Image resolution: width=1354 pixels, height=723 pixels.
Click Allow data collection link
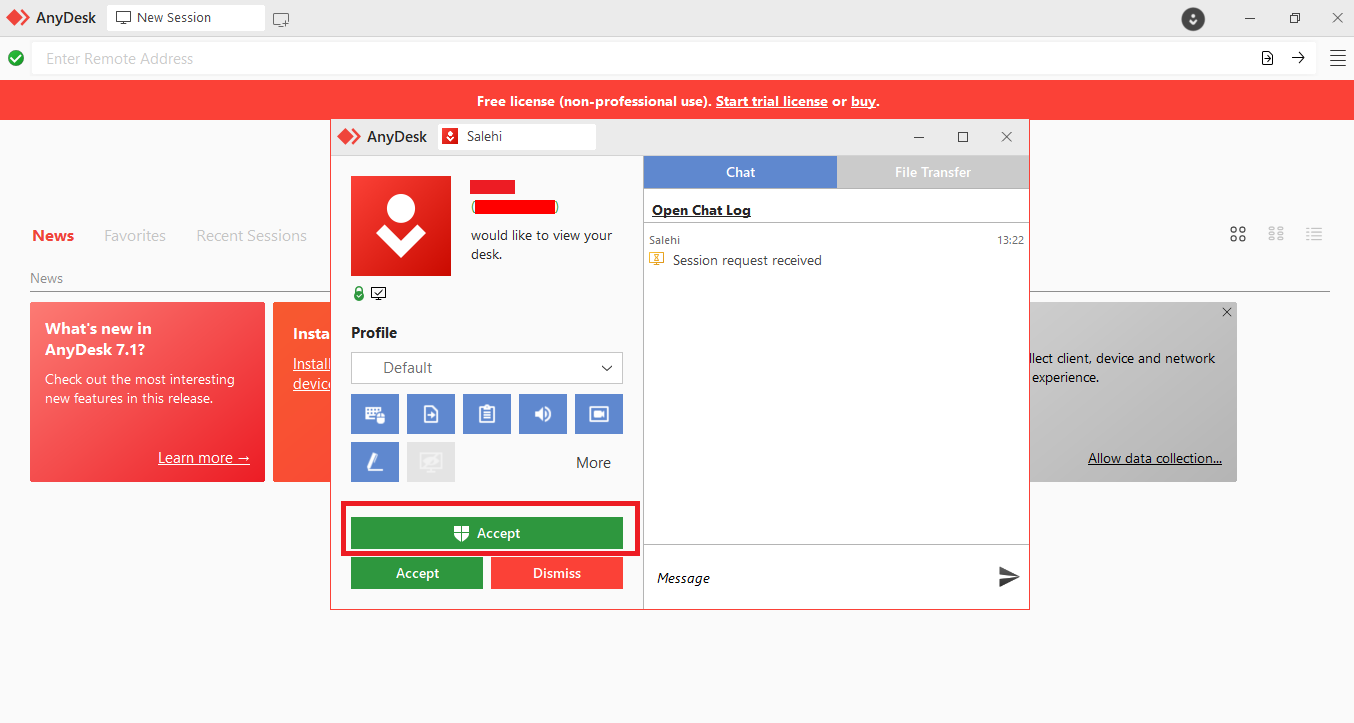coord(1155,458)
